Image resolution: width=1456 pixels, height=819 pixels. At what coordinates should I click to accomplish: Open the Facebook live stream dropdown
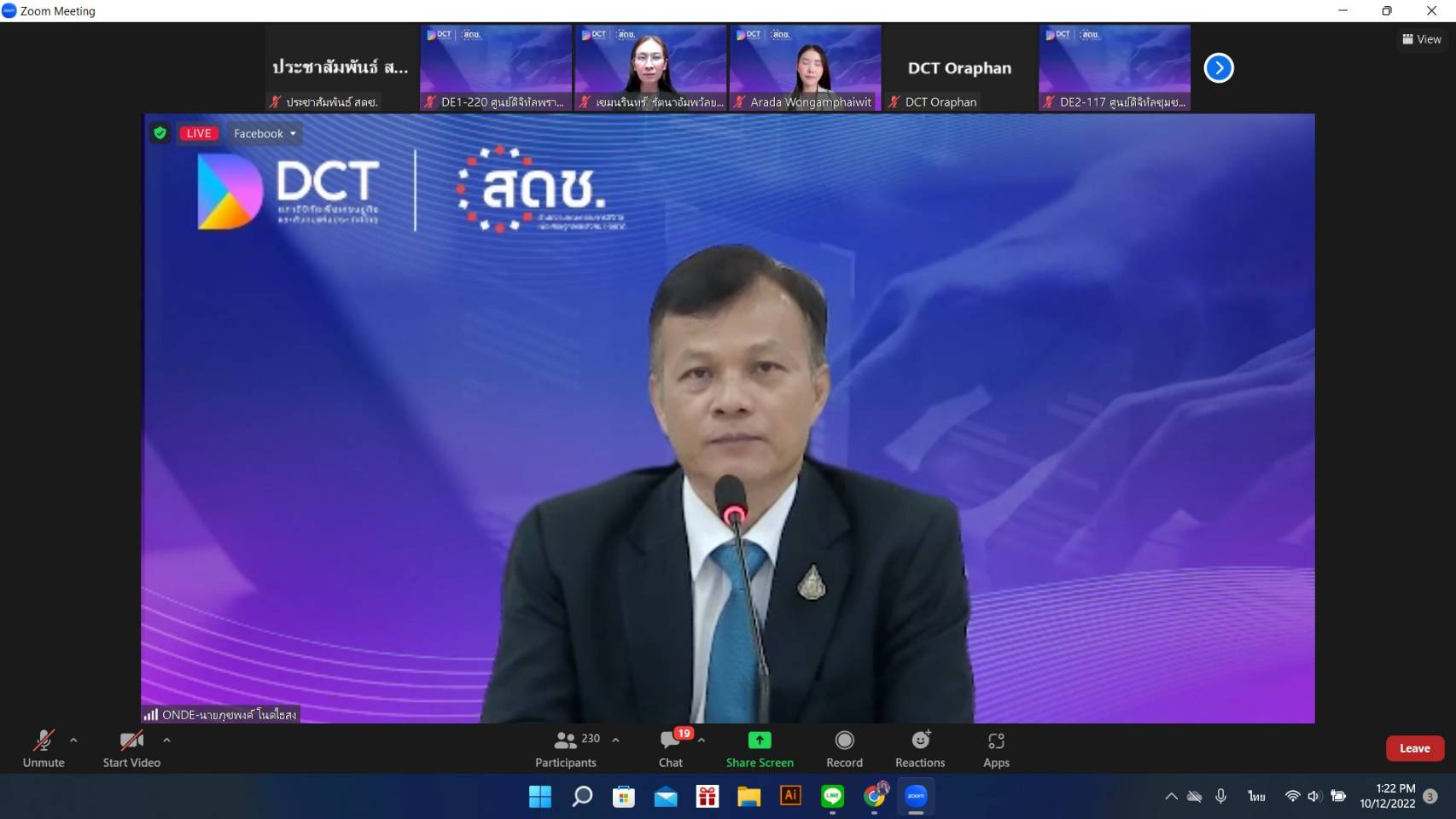tap(265, 133)
